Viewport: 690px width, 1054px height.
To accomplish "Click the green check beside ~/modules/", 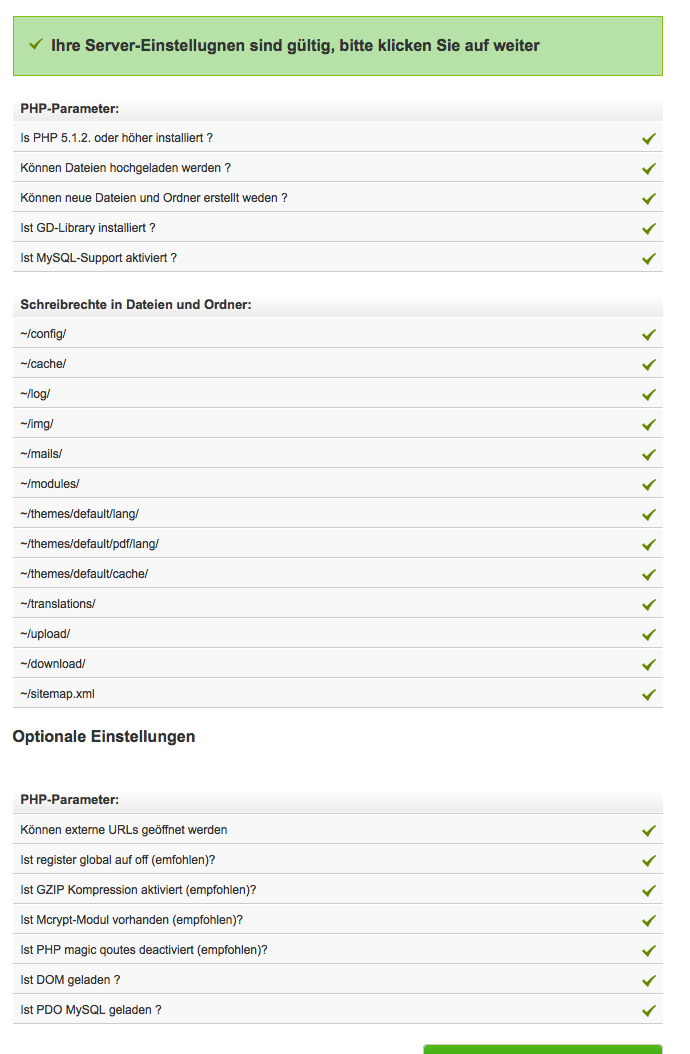I will [x=649, y=484].
